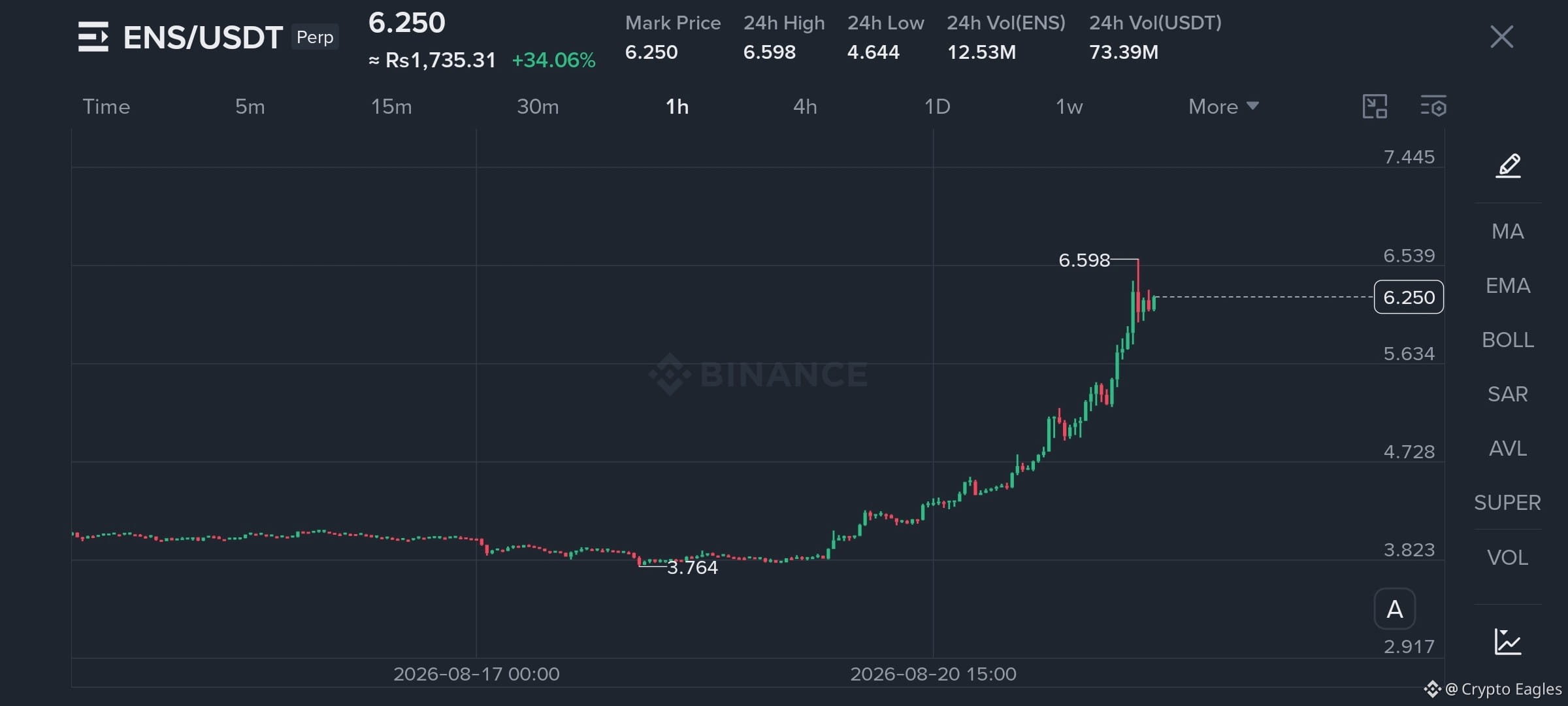Image resolution: width=1568 pixels, height=706 pixels.
Task: Click the 2026-08-17 00:00 time label
Action: coord(476,674)
